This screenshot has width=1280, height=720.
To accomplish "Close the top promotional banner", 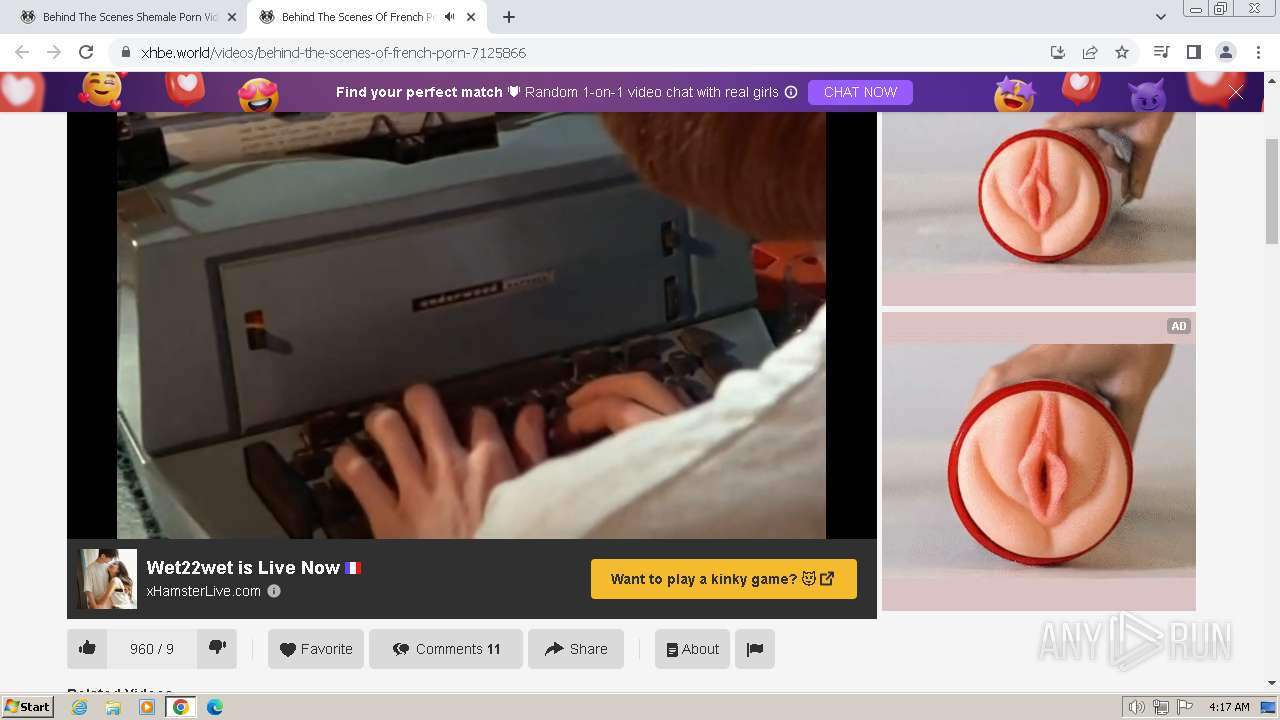I will pos(1236,92).
